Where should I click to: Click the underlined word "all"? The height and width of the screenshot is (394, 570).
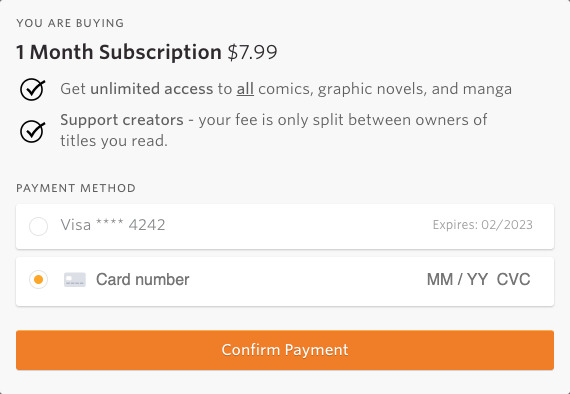click(245, 89)
